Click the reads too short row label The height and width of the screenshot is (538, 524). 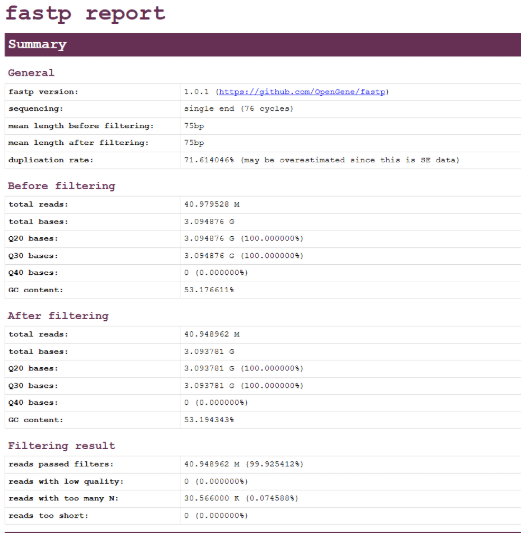click(48, 516)
